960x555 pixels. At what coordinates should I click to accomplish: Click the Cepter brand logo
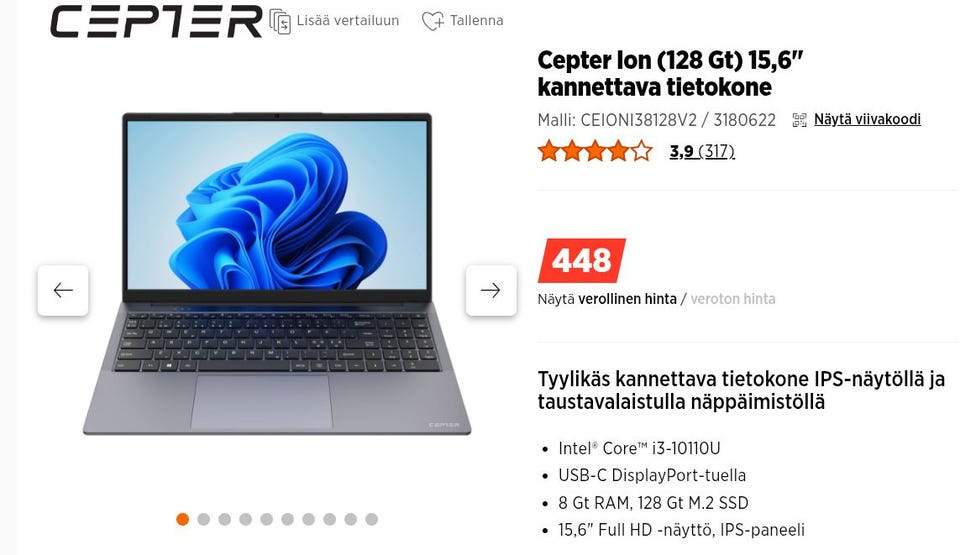point(156,21)
